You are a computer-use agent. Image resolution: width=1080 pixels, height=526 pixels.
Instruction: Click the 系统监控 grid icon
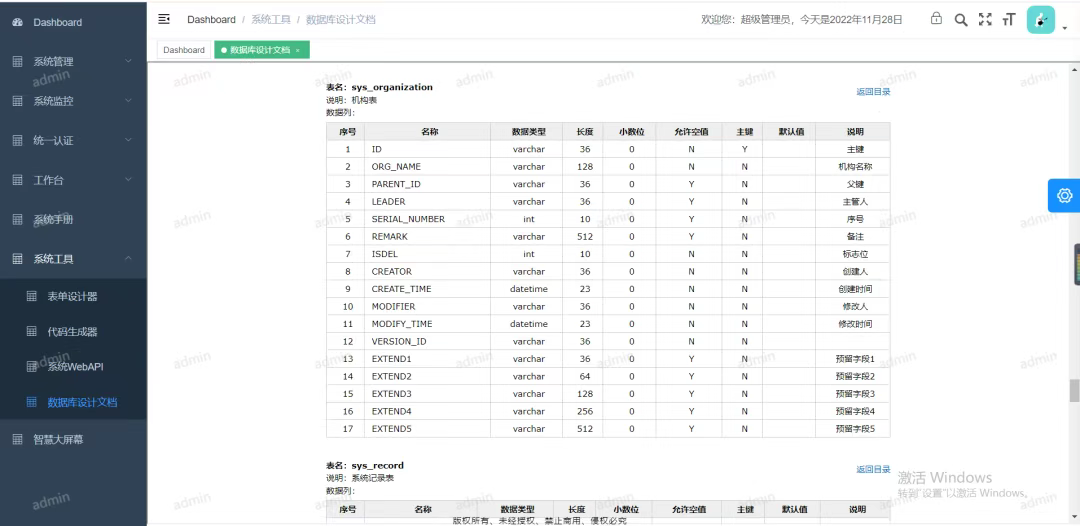coord(18,101)
